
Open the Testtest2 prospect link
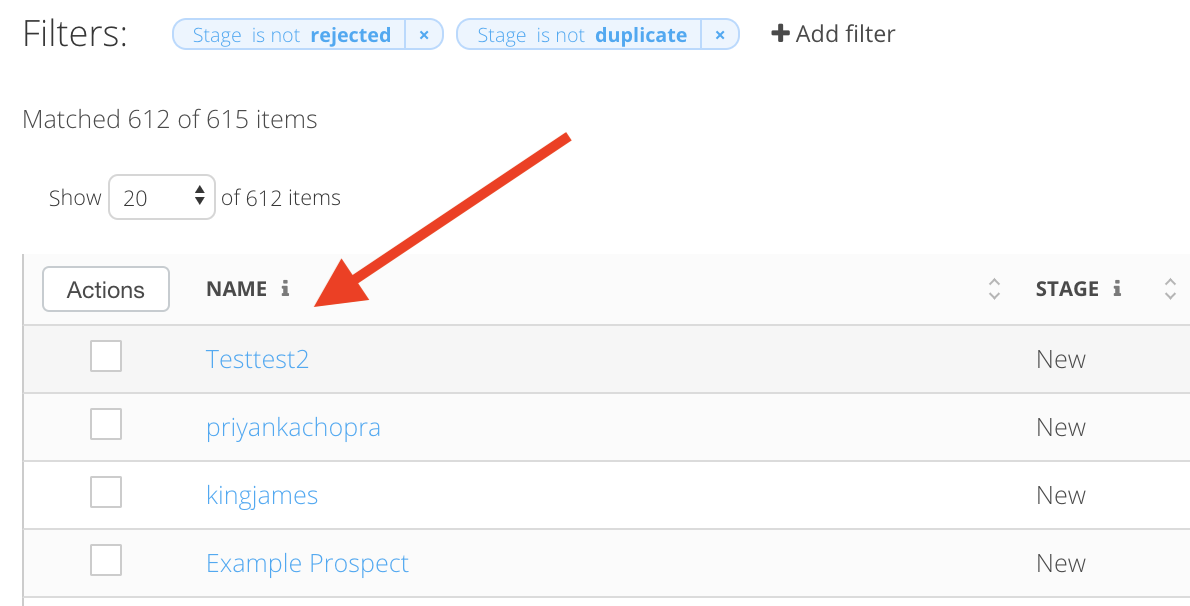[x=257, y=359]
